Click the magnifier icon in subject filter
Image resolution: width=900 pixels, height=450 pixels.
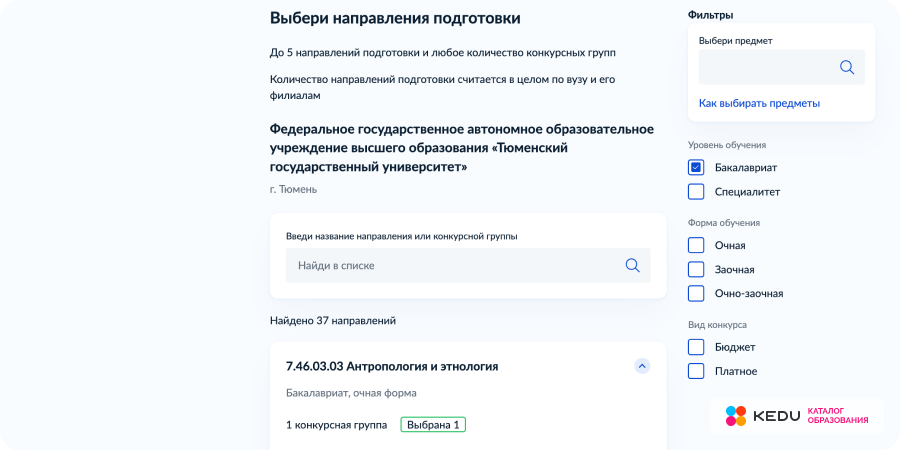(846, 67)
